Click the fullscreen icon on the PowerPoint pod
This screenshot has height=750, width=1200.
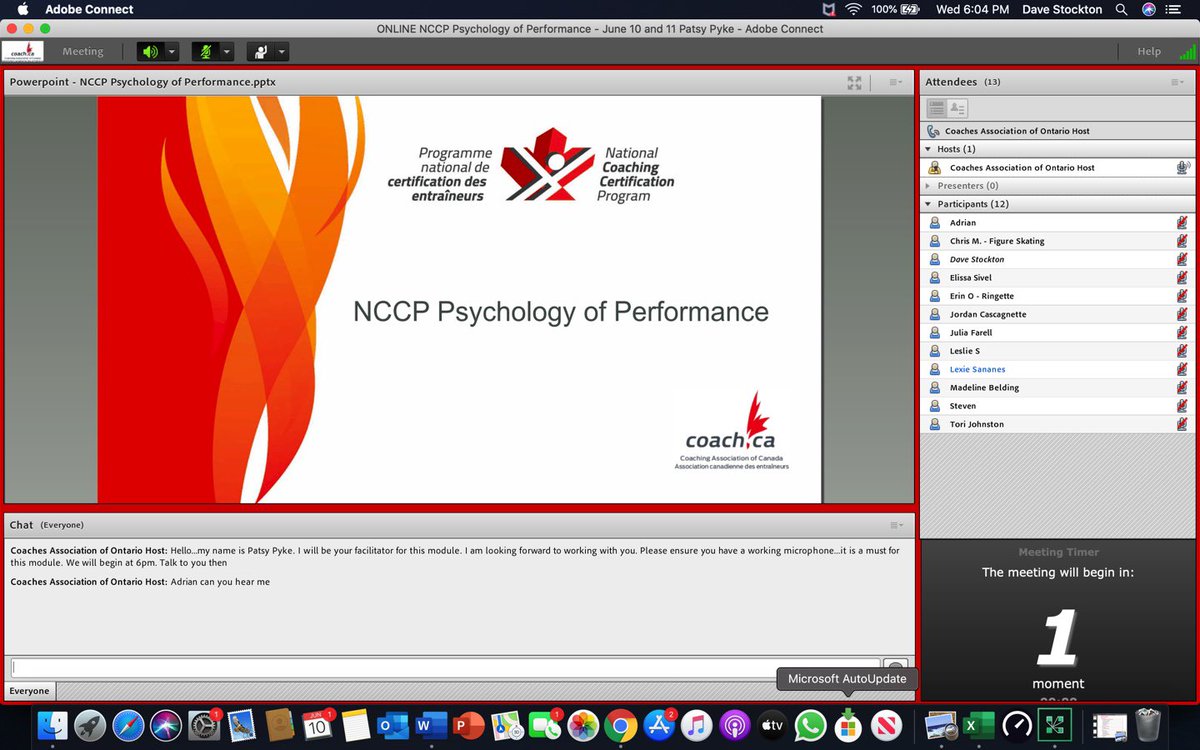click(854, 83)
